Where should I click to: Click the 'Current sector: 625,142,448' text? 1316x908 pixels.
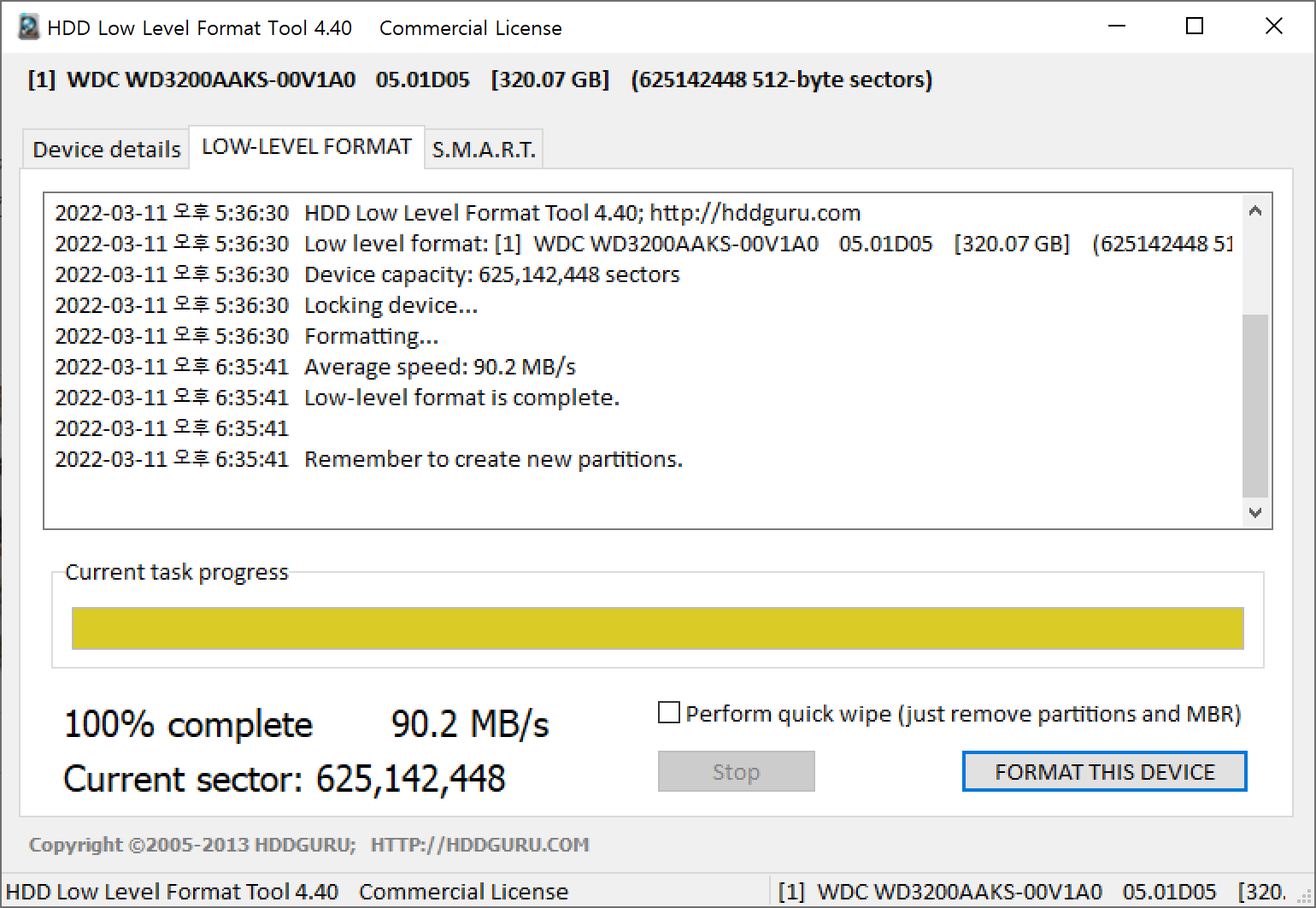(x=285, y=779)
